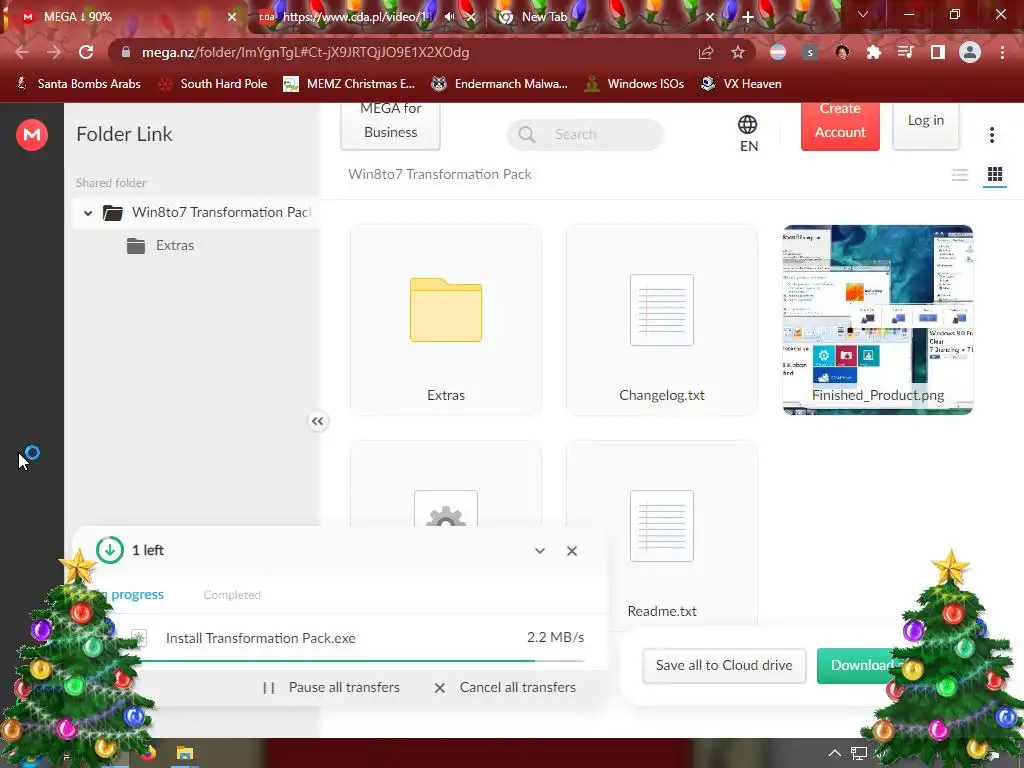This screenshot has width=1024, height=768.
Task: Click the MEGA logo in the sidebar
Action: point(31,135)
